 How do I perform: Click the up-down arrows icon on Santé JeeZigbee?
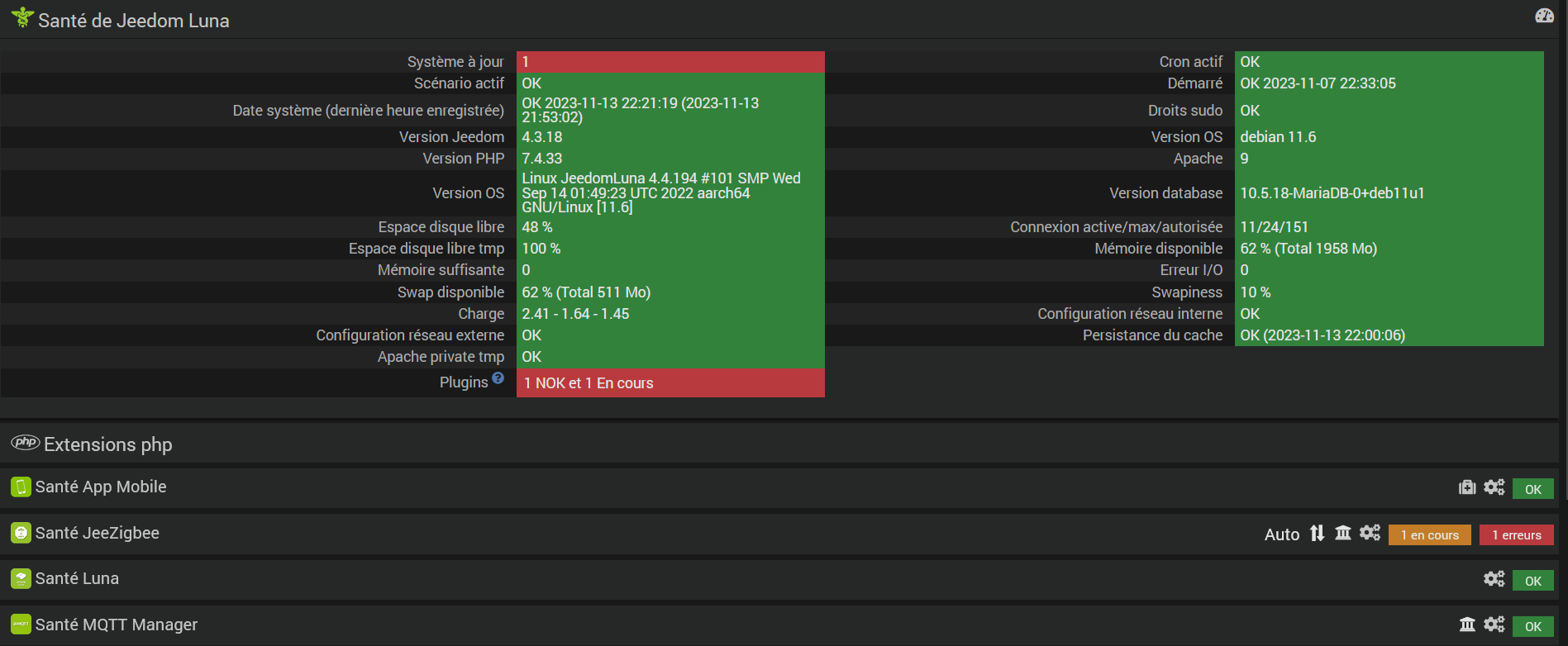(x=1318, y=534)
